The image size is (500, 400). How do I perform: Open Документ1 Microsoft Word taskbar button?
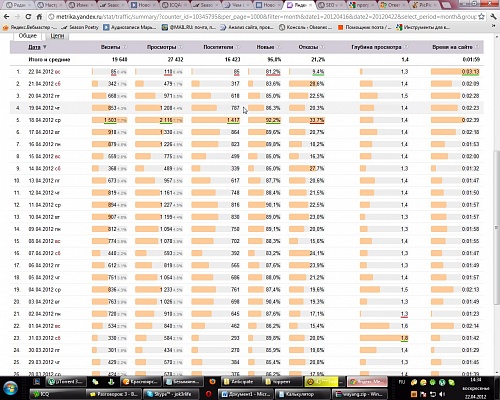coord(246,394)
